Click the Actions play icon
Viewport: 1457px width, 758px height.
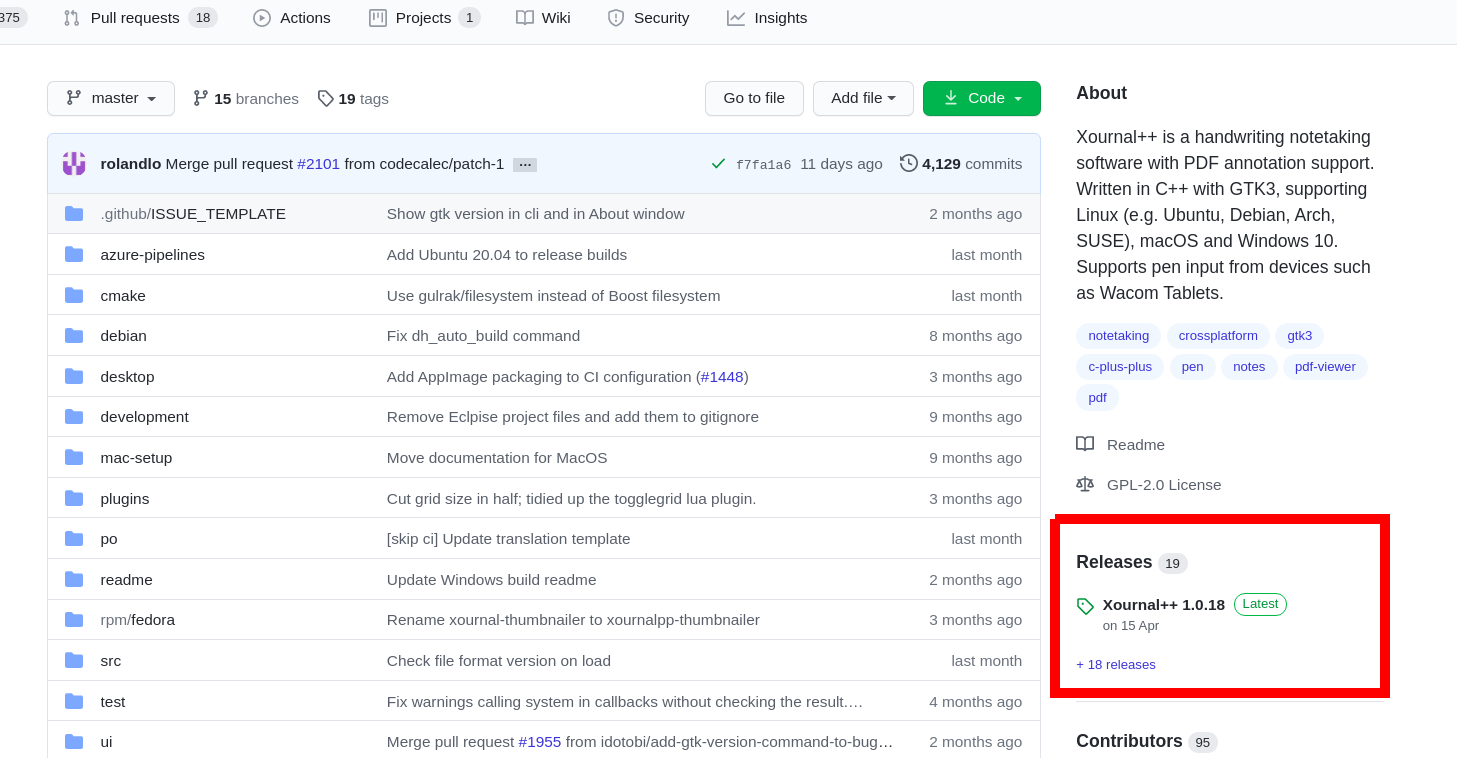pos(262,17)
